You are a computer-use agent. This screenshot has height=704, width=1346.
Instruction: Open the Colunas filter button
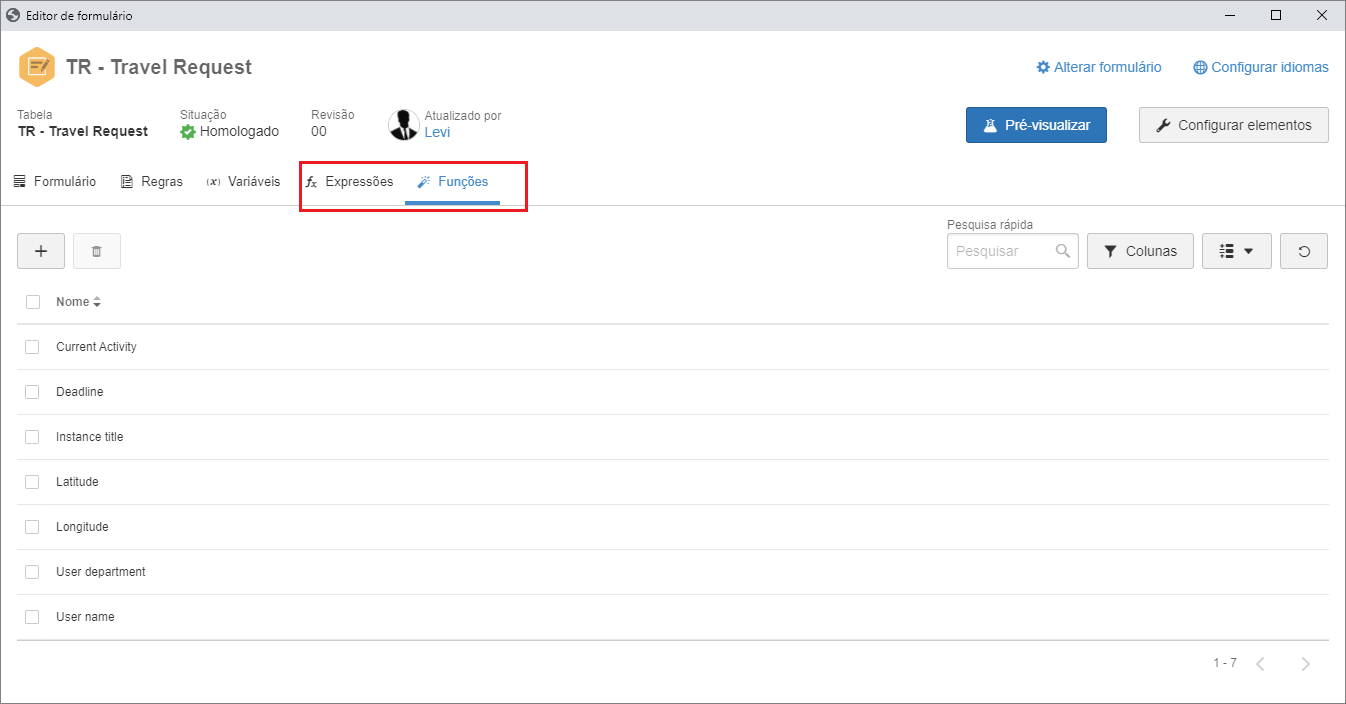(x=1140, y=251)
